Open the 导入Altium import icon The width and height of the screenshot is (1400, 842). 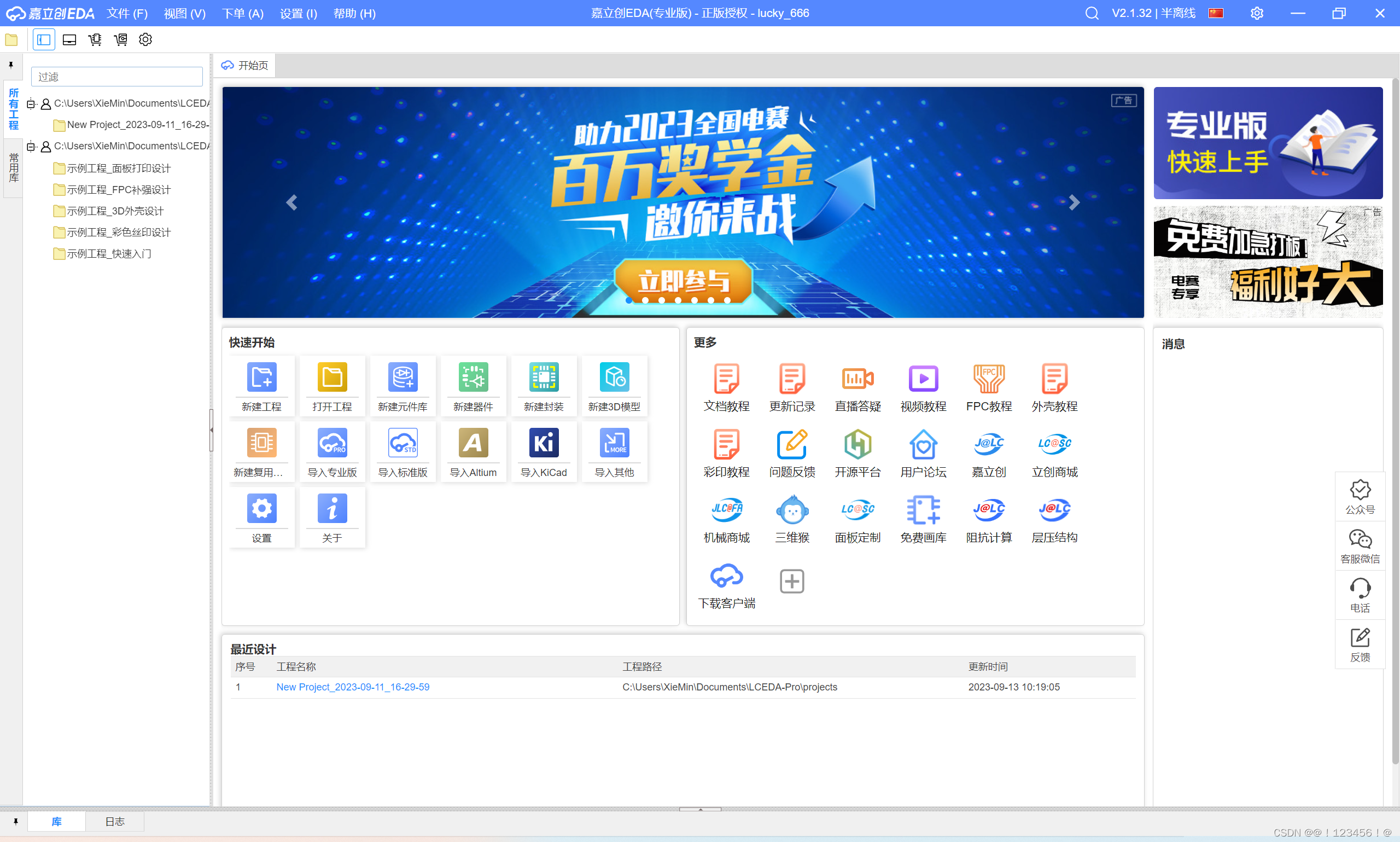[473, 444]
